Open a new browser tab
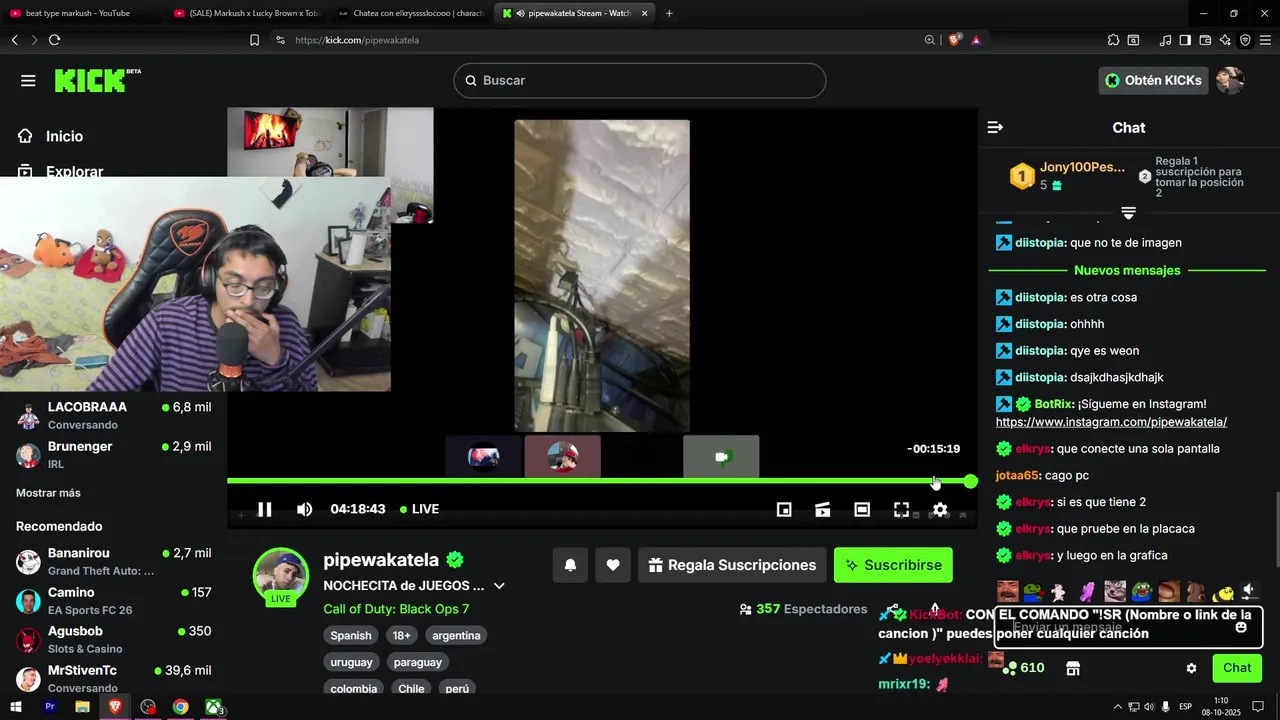 (x=669, y=13)
